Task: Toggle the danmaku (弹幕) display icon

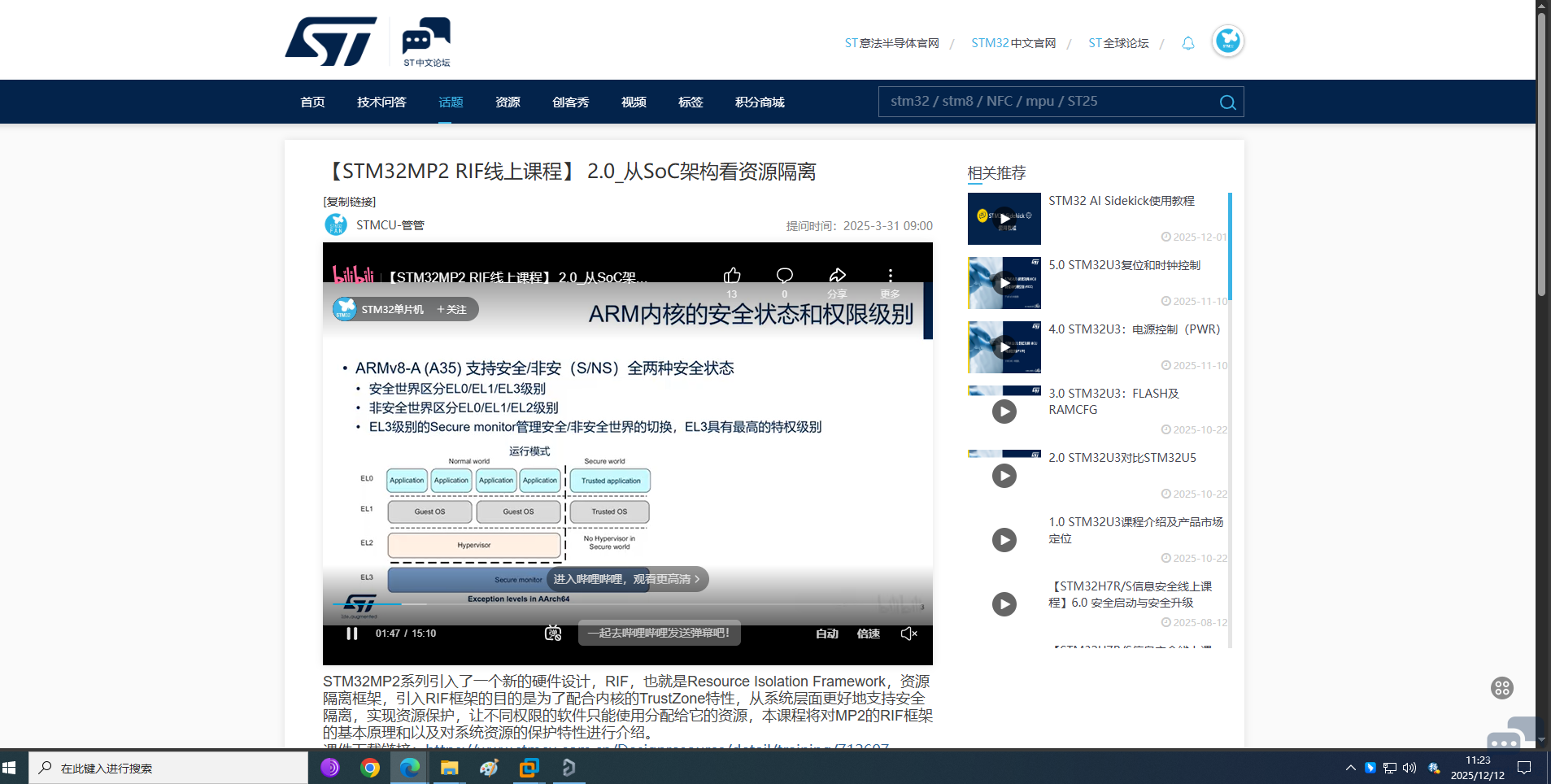Action: click(x=553, y=634)
